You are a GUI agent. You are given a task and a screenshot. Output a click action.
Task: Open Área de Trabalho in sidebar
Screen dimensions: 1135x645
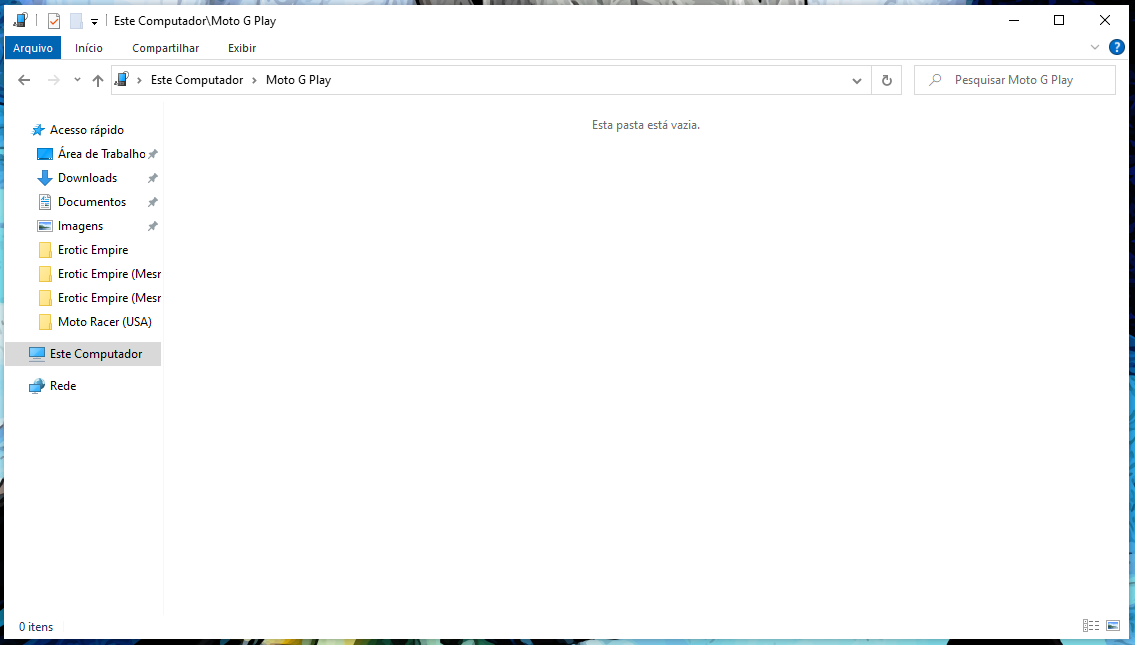point(101,153)
